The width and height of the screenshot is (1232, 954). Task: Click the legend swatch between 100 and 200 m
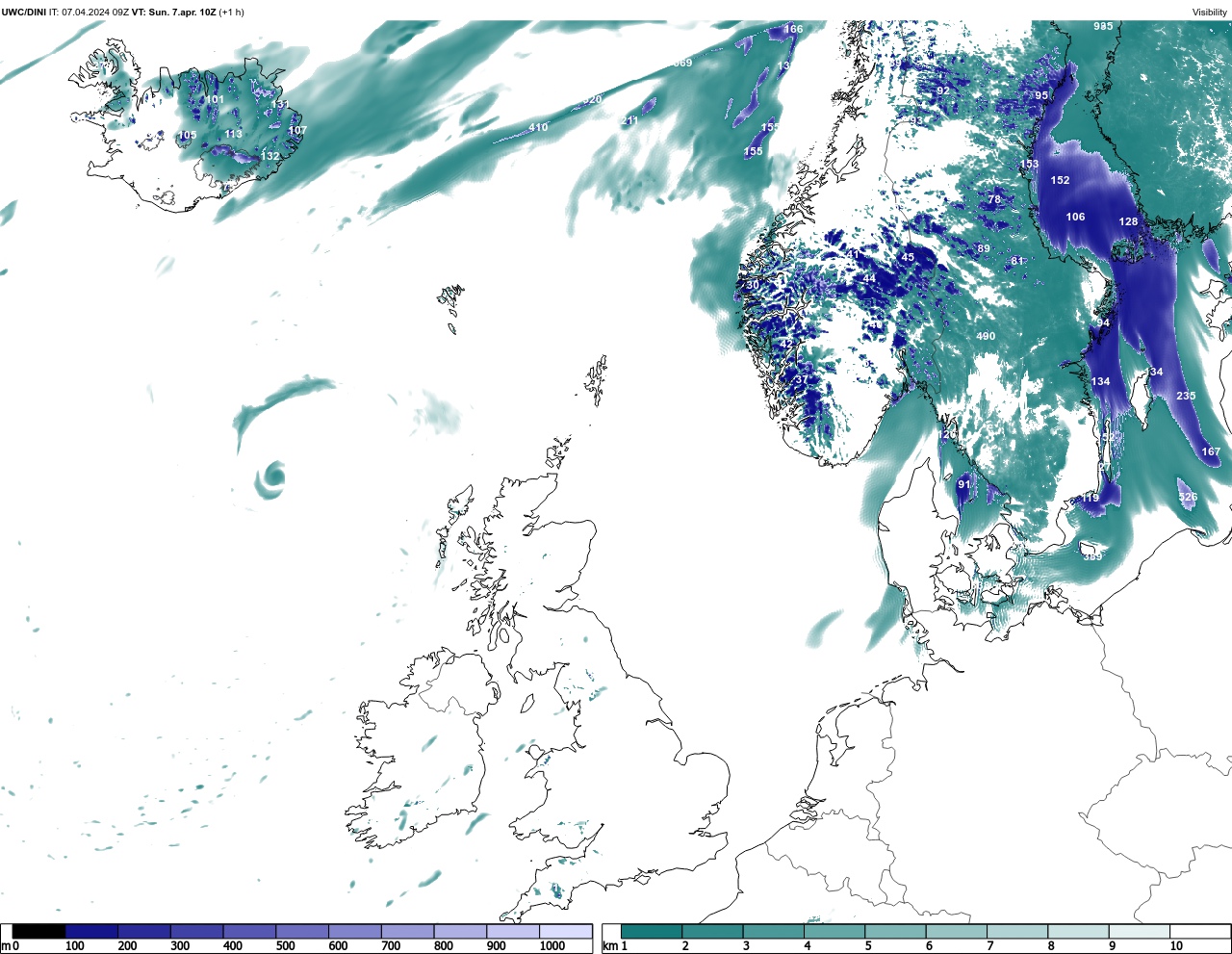tap(91, 931)
